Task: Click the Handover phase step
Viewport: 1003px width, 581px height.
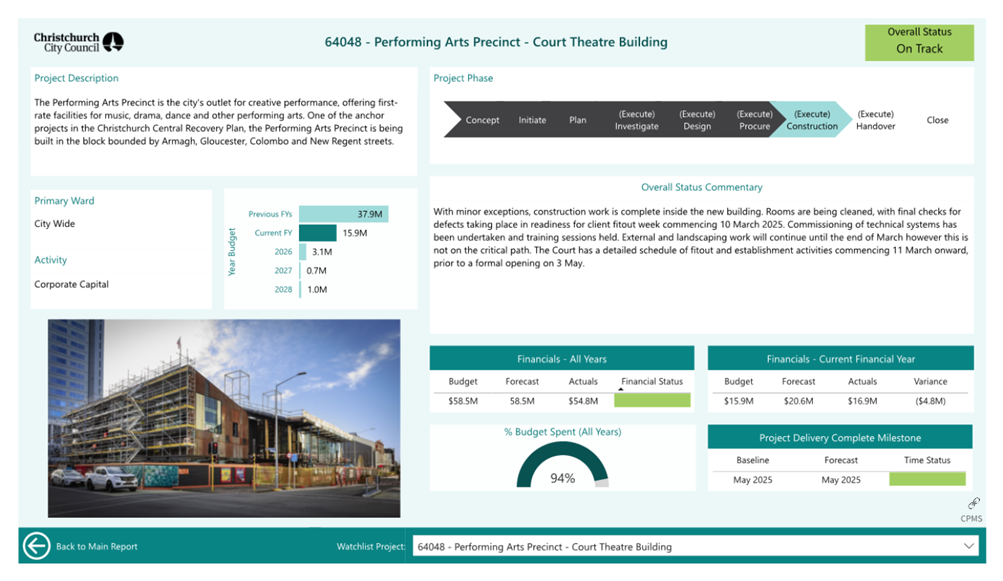Action: [875, 120]
